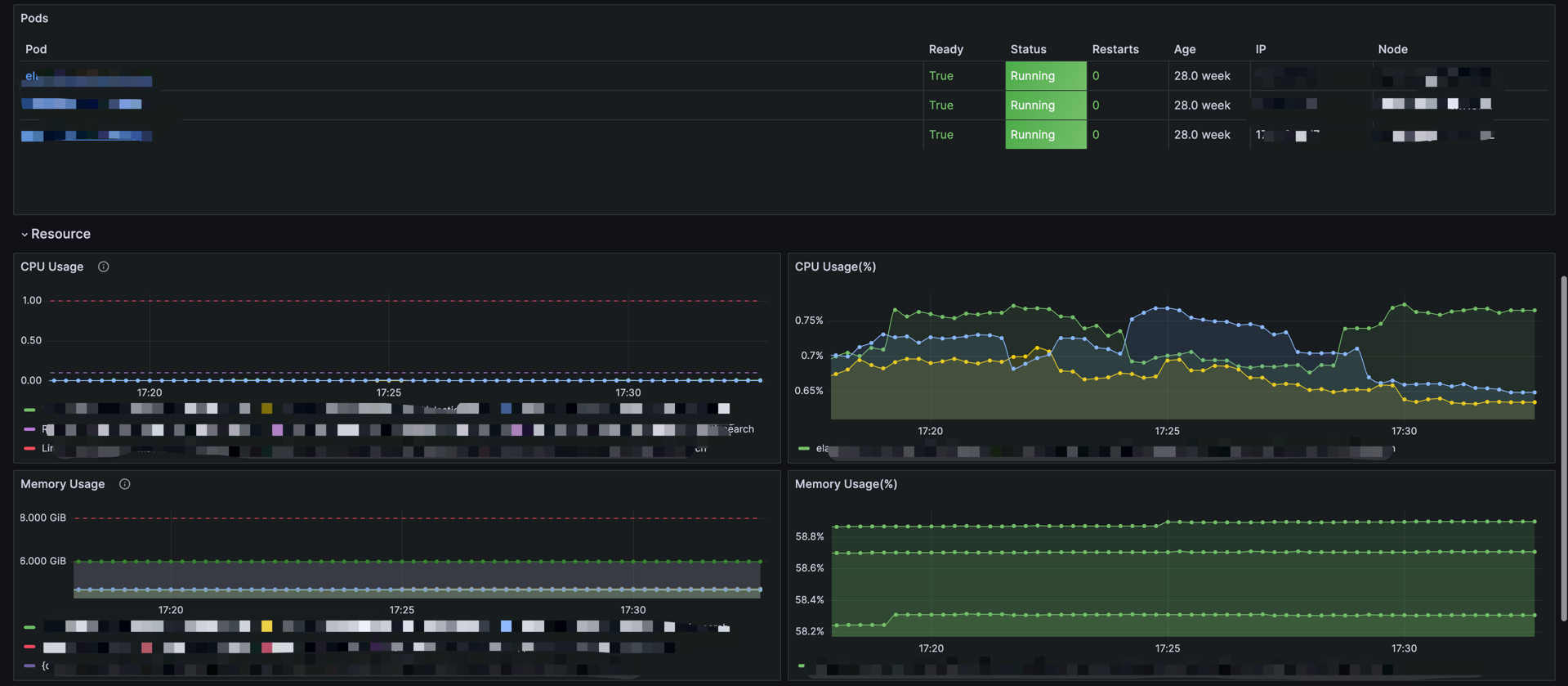Viewport: 1568px width, 686px height.
Task: Click the '6.000 GiB' axis label
Action: (x=42, y=561)
